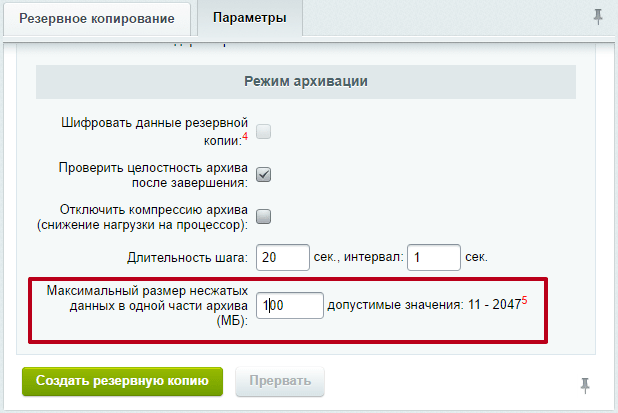Click the Длительность шага label
Screen dimensions: 618x413
[187, 258]
